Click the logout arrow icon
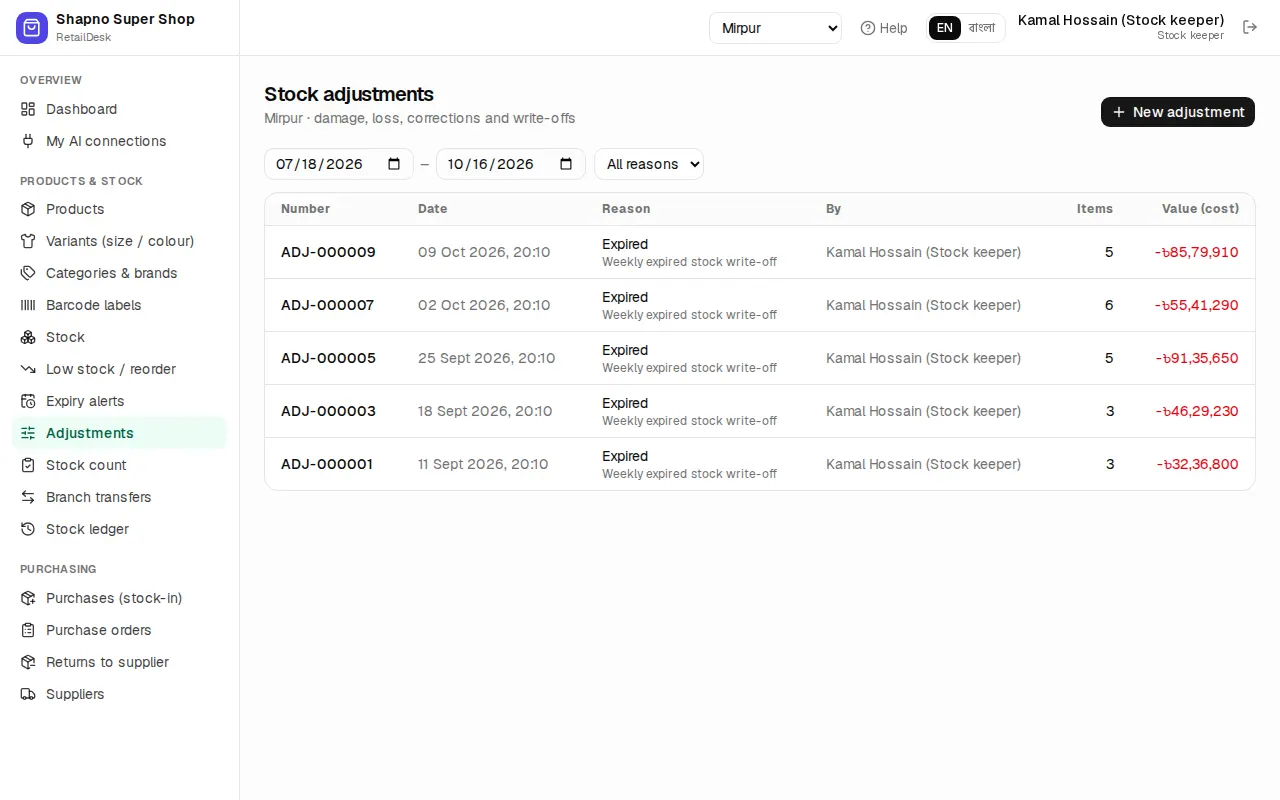The width and height of the screenshot is (1280, 800). pos(1250,27)
